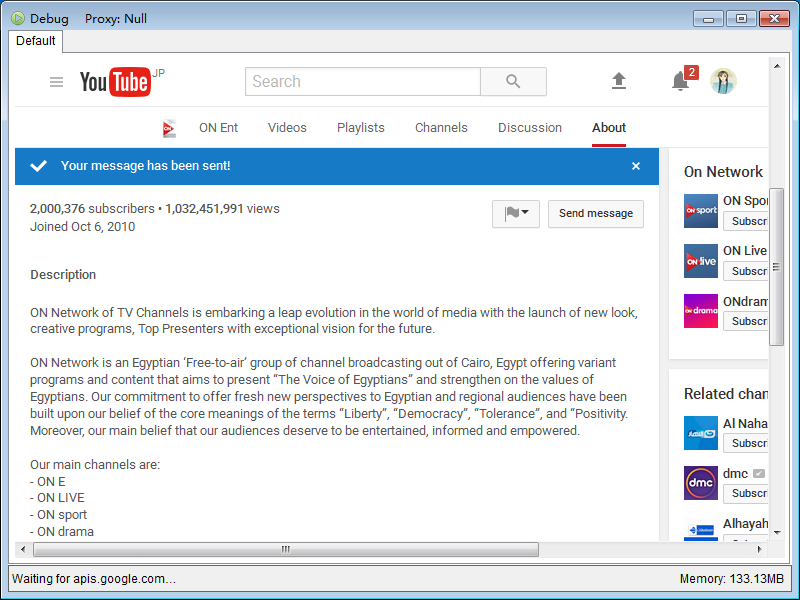Switch to the Videos tab
This screenshot has height=600, width=800.
tap(287, 128)
